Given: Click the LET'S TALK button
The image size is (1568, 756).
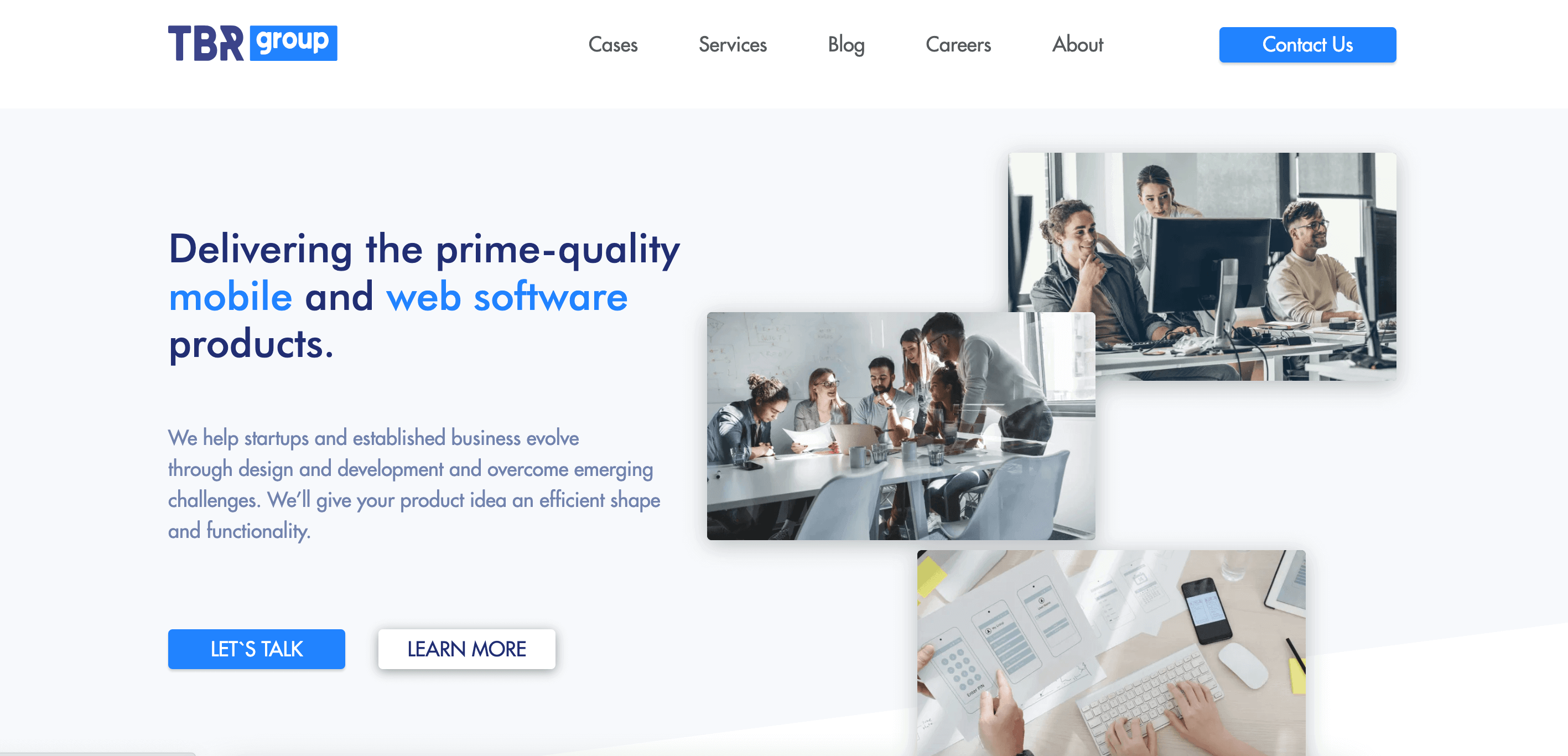Looking at the screenshot, I should coord(256,649).
